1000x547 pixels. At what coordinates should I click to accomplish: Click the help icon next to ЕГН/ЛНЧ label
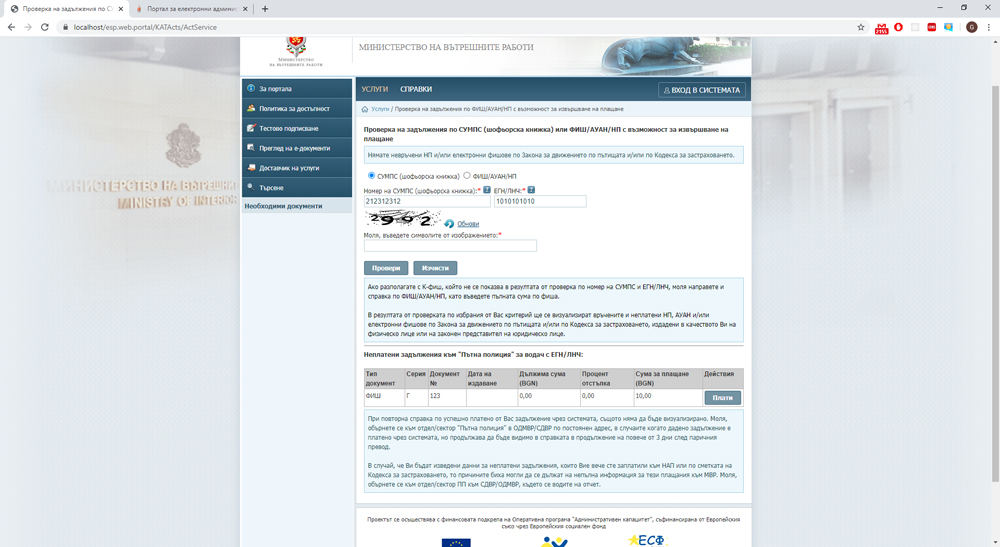[531, 190]
